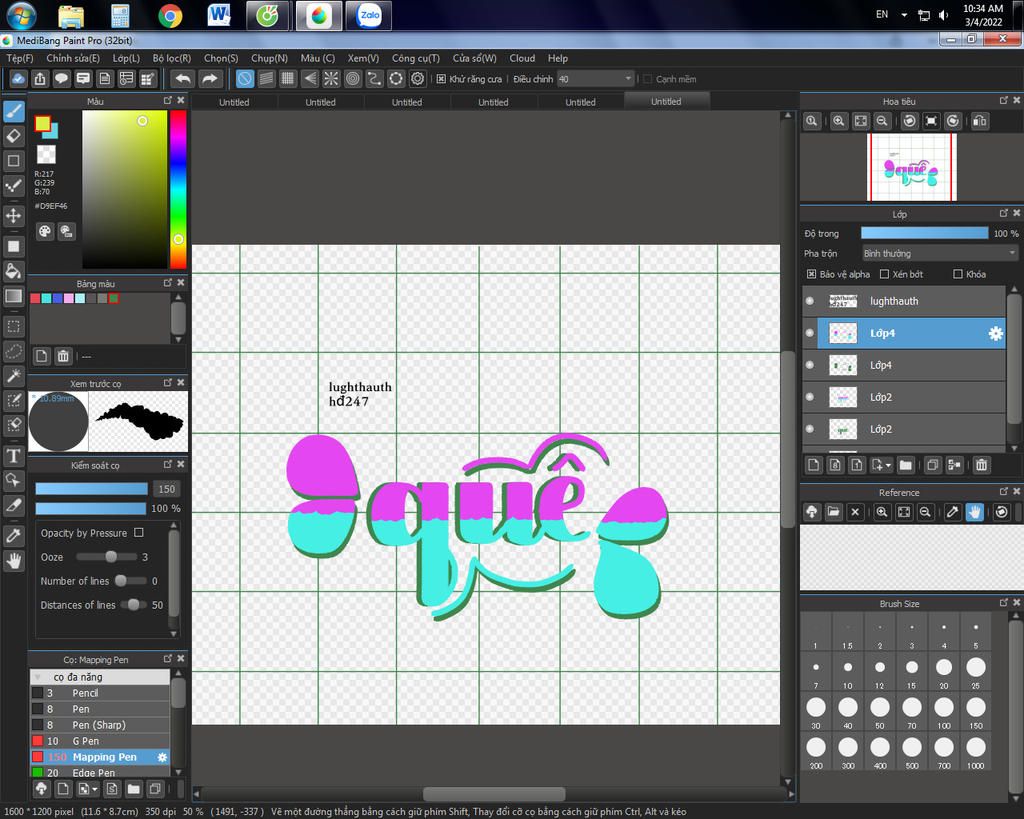Toggle visibility of the last Lớp2 layer

pos(810,429)
